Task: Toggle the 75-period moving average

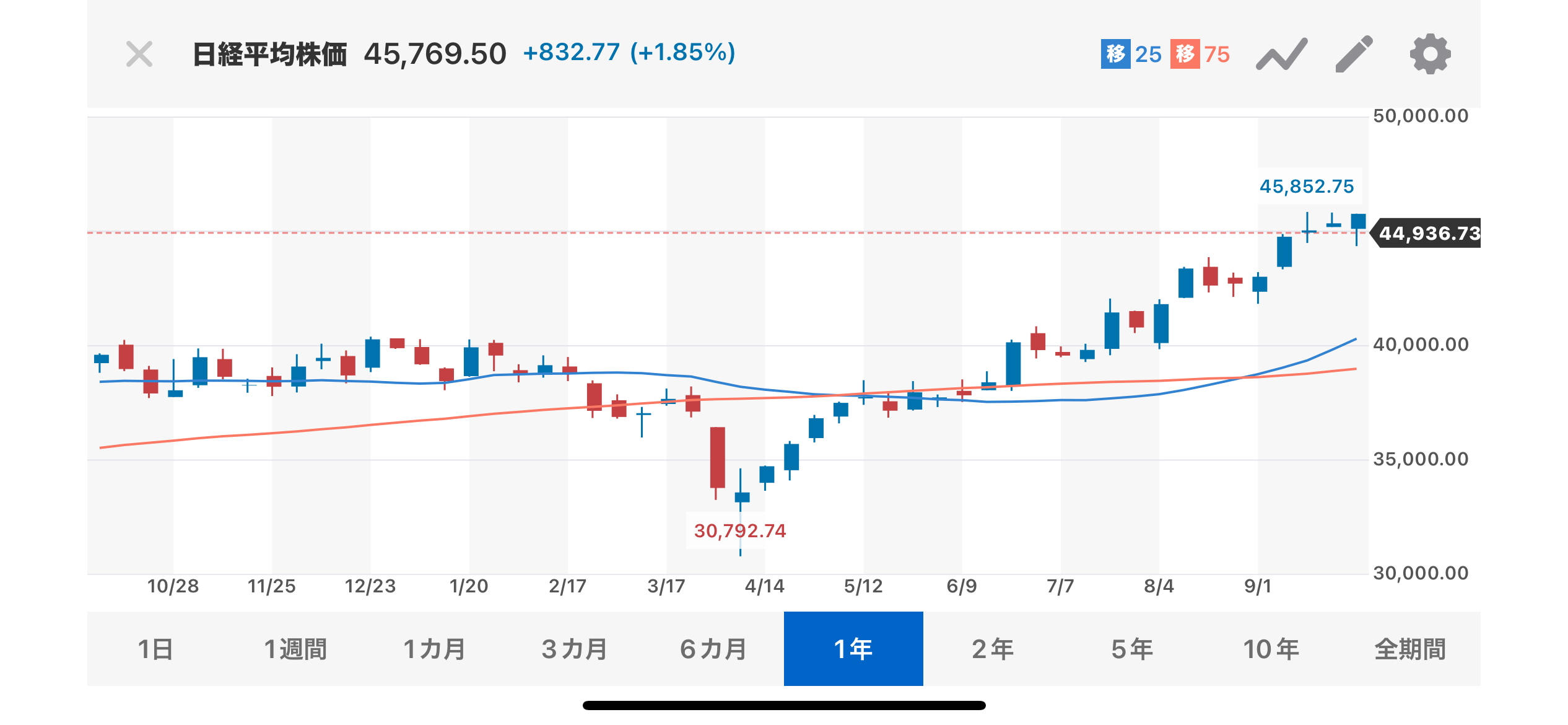Action: [x=1200, y=55]
